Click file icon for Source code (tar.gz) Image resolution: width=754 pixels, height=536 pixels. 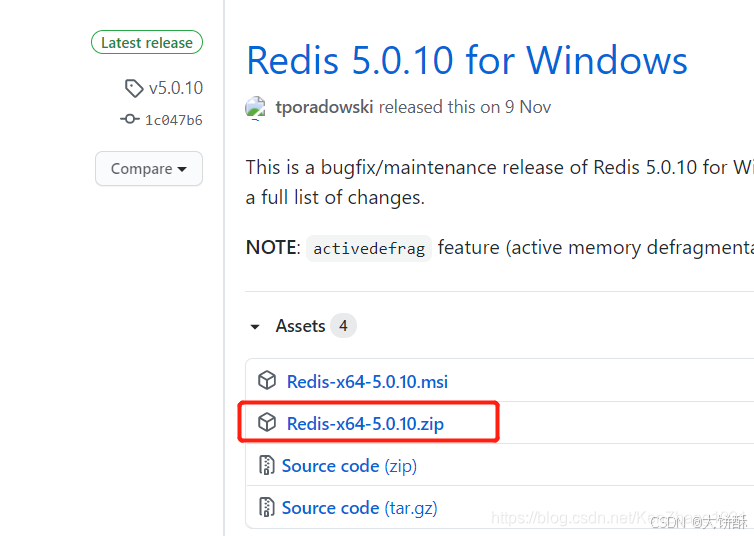click(266, 507)
